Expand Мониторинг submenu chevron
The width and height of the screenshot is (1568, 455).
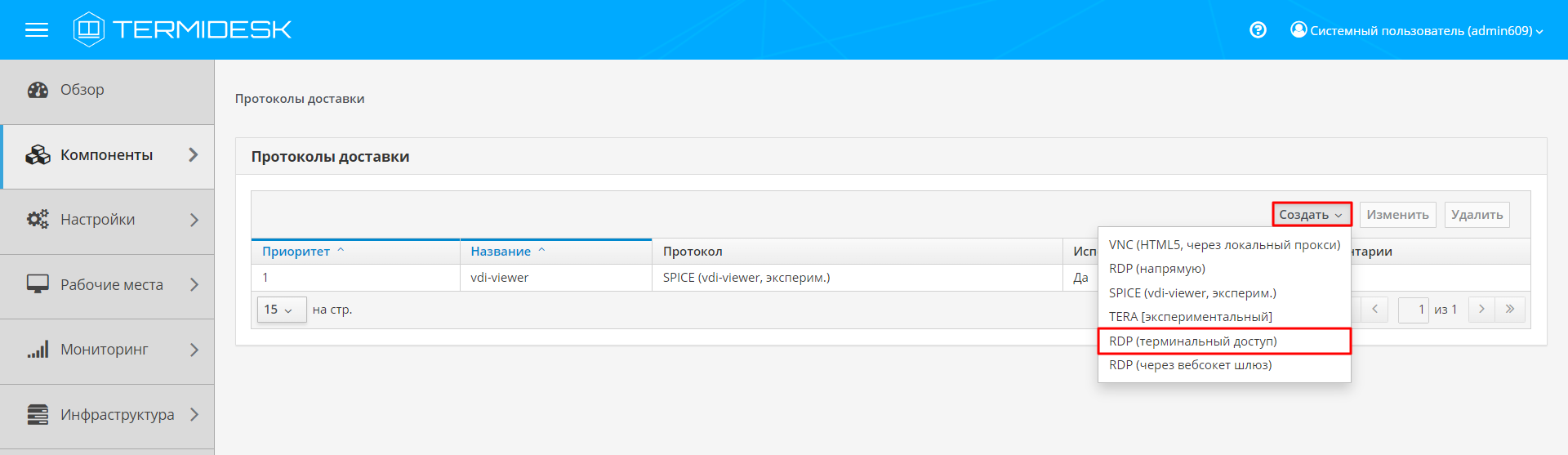(x=194, y=350)
